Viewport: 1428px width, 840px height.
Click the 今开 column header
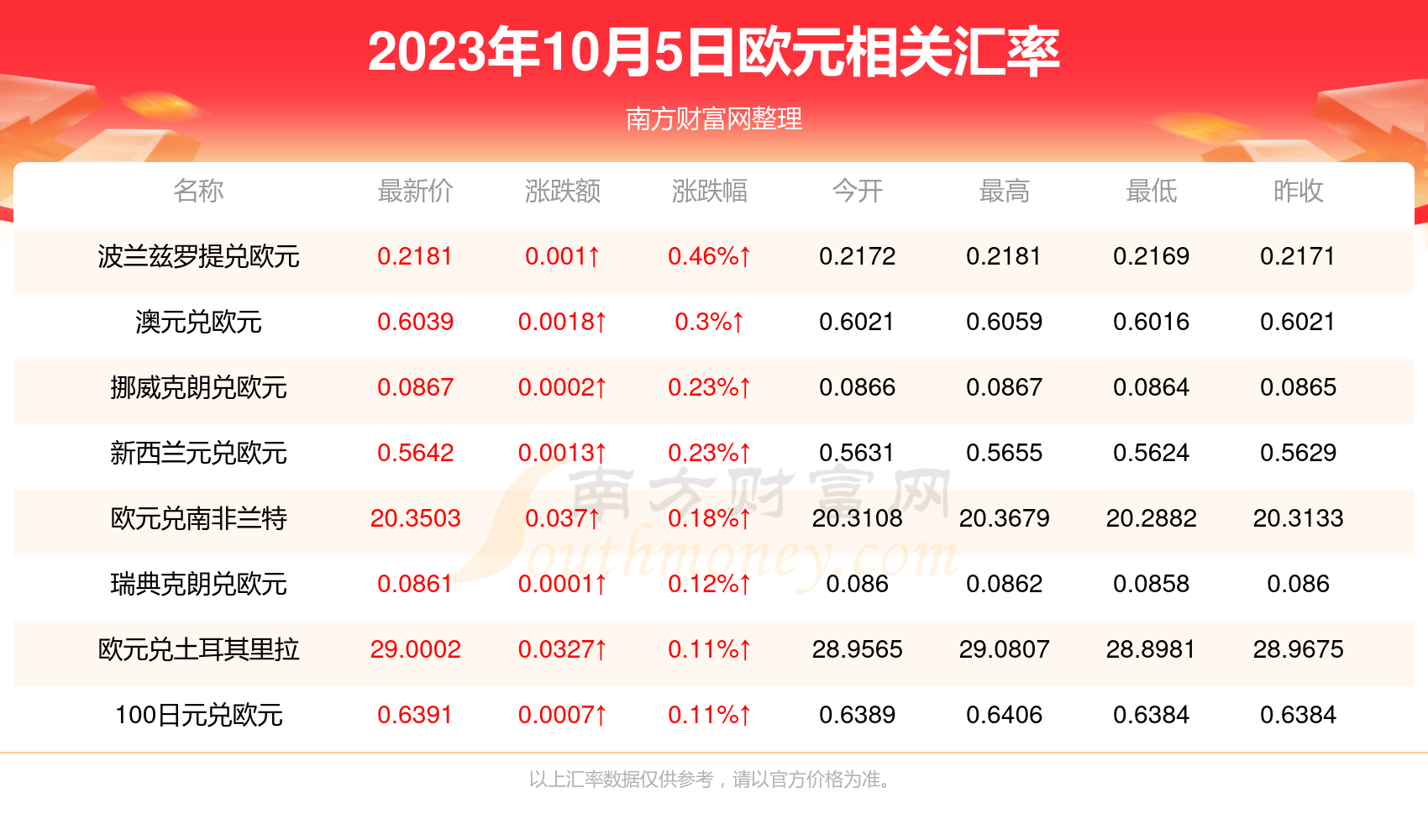click(x=857, y=192)
